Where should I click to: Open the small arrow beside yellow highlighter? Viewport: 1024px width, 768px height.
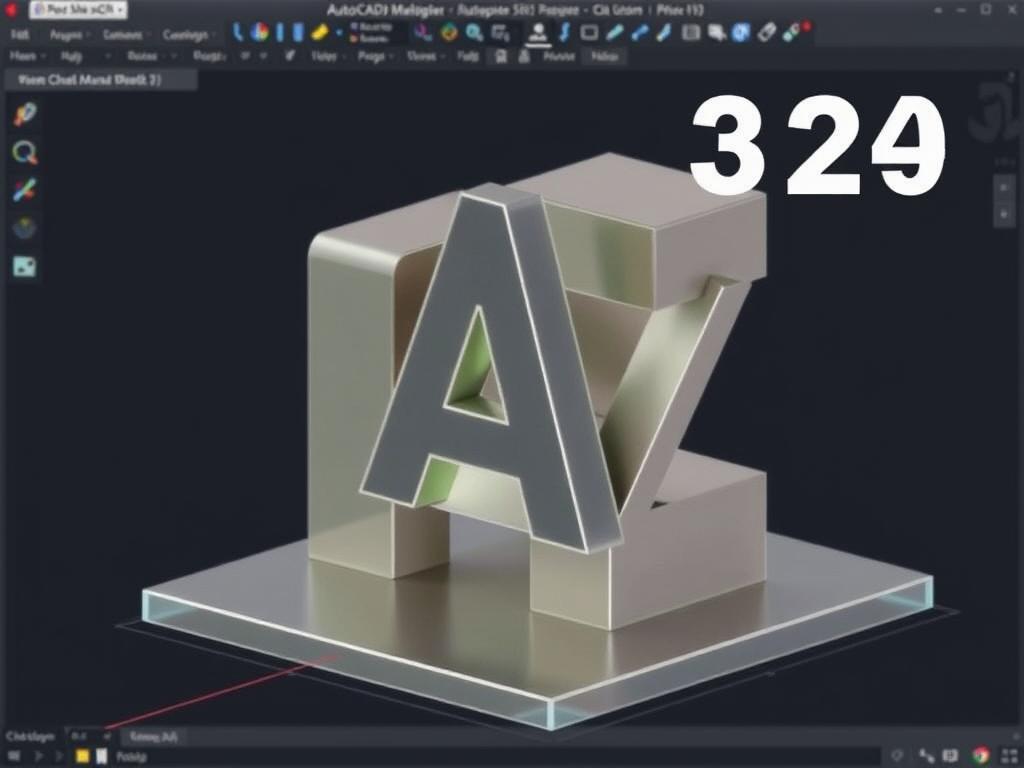338,32
